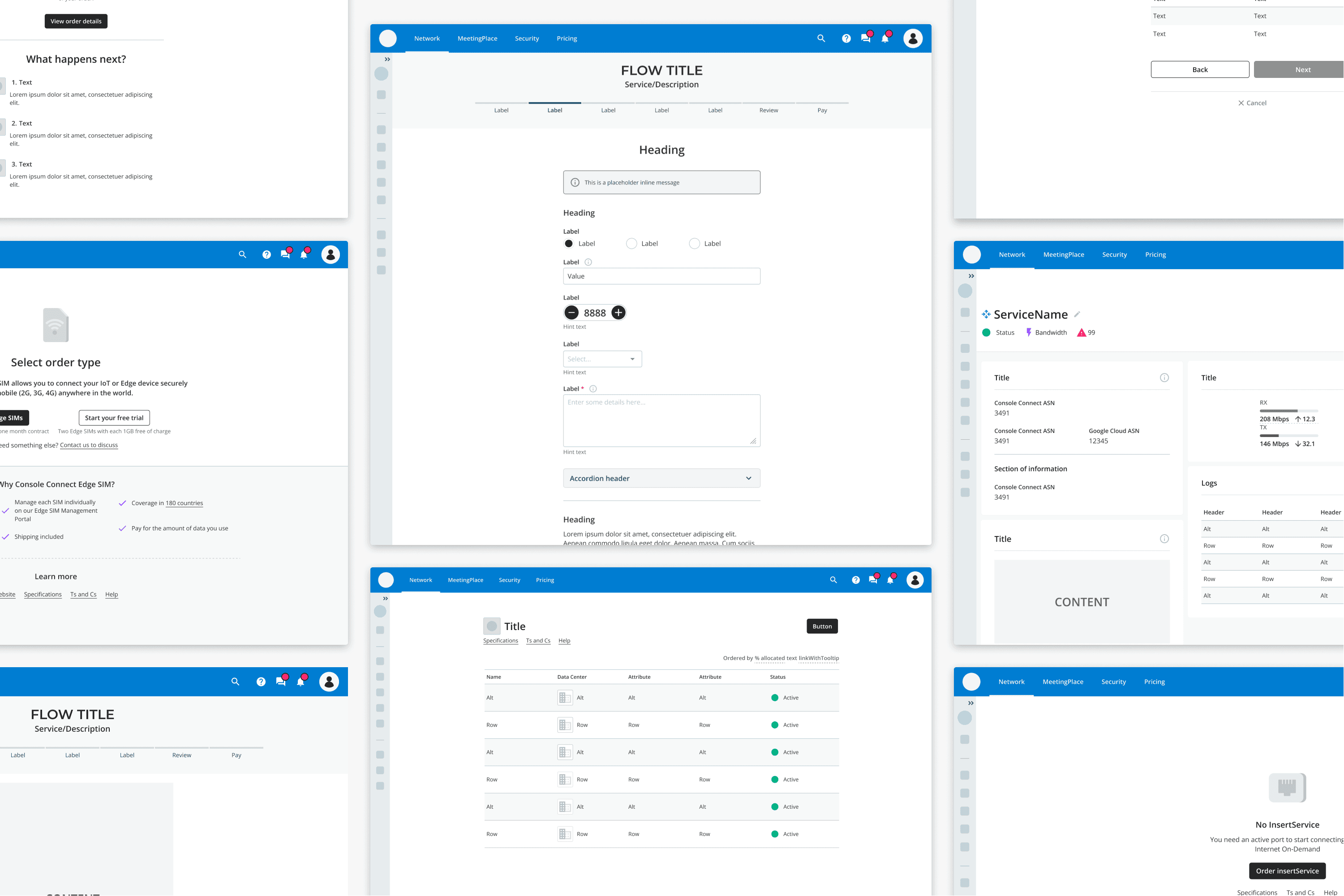The image size is (1344, 896).
Task: Select the first filled Label radio button
Action: click(x=569, y=244)
